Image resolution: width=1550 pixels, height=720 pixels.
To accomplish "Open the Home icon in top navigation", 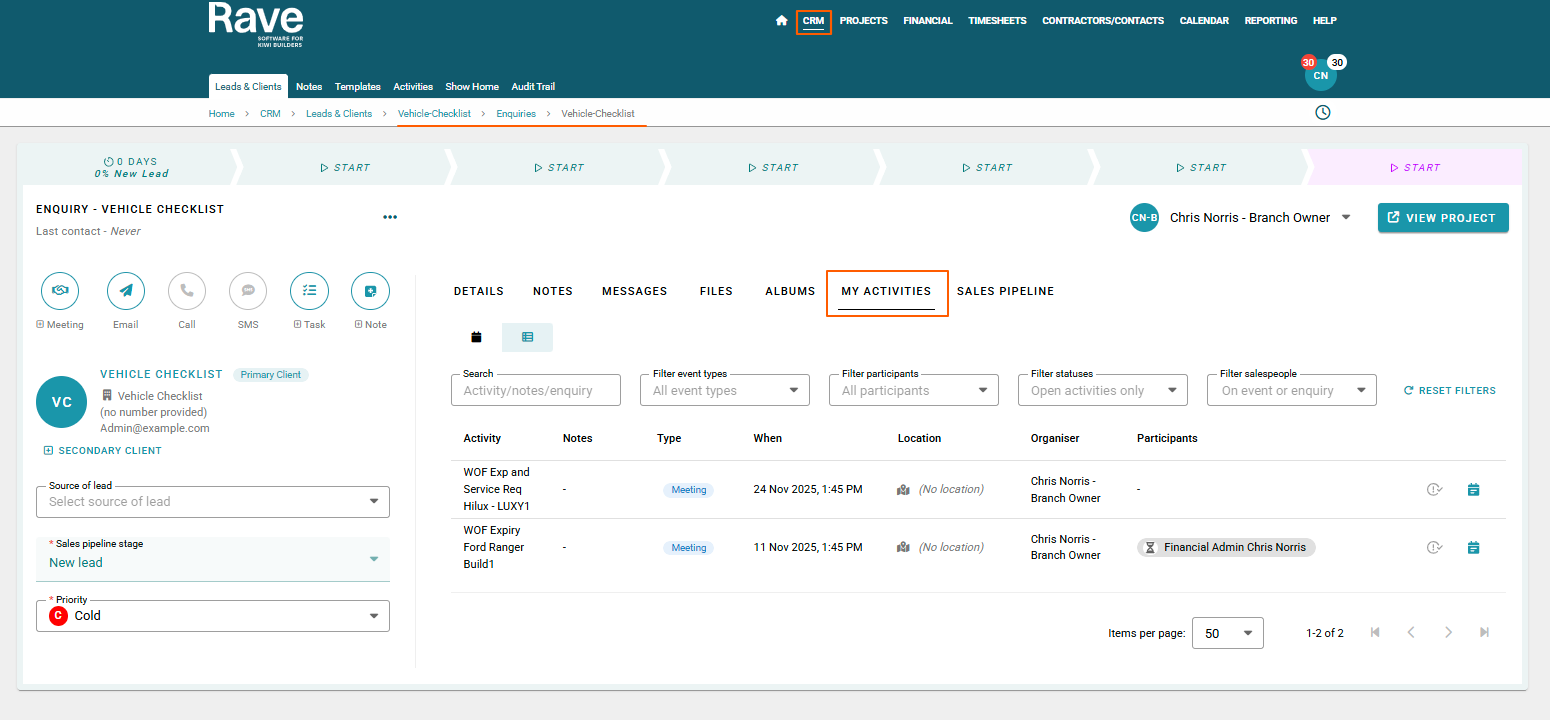I will (x=781, y=21).
